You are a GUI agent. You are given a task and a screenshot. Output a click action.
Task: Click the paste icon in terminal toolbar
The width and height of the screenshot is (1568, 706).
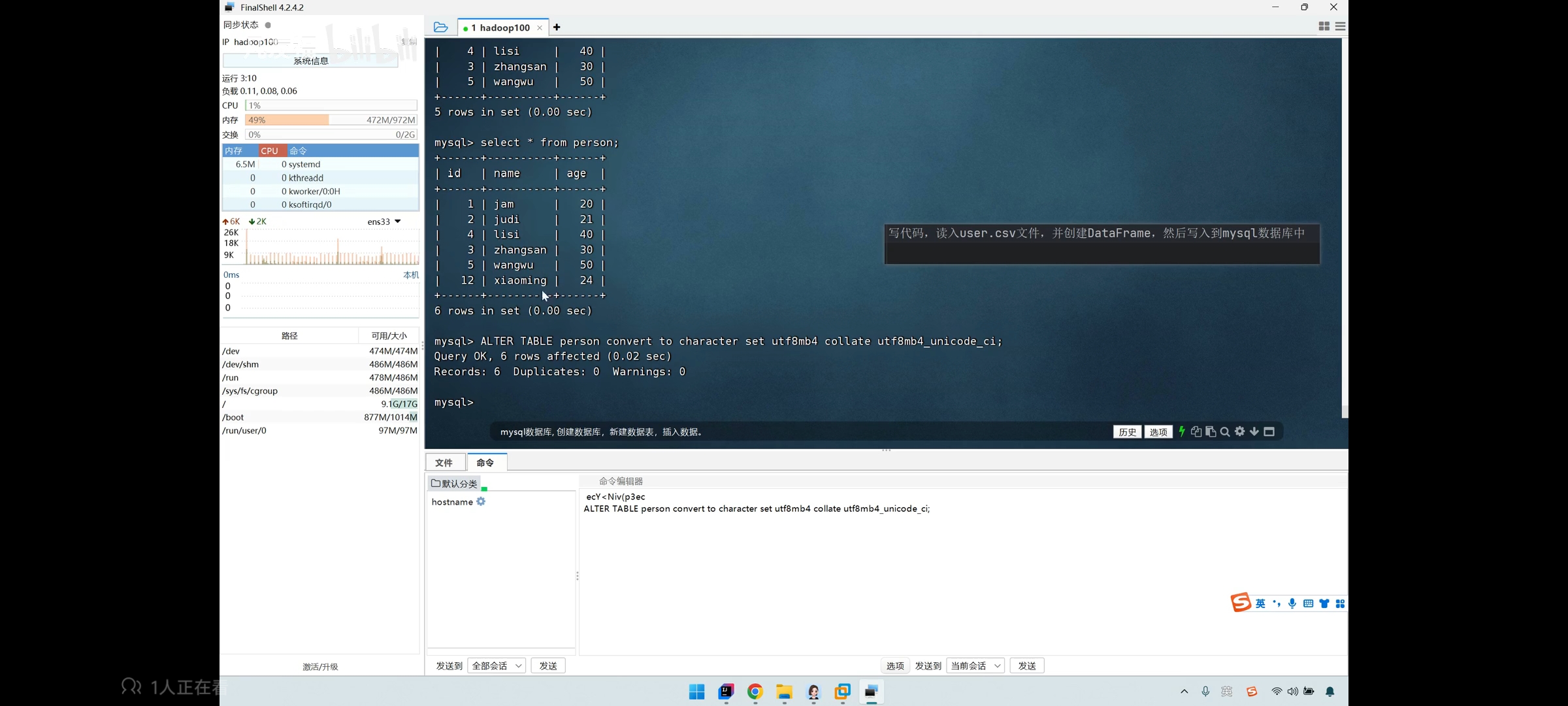[1210, 431]
